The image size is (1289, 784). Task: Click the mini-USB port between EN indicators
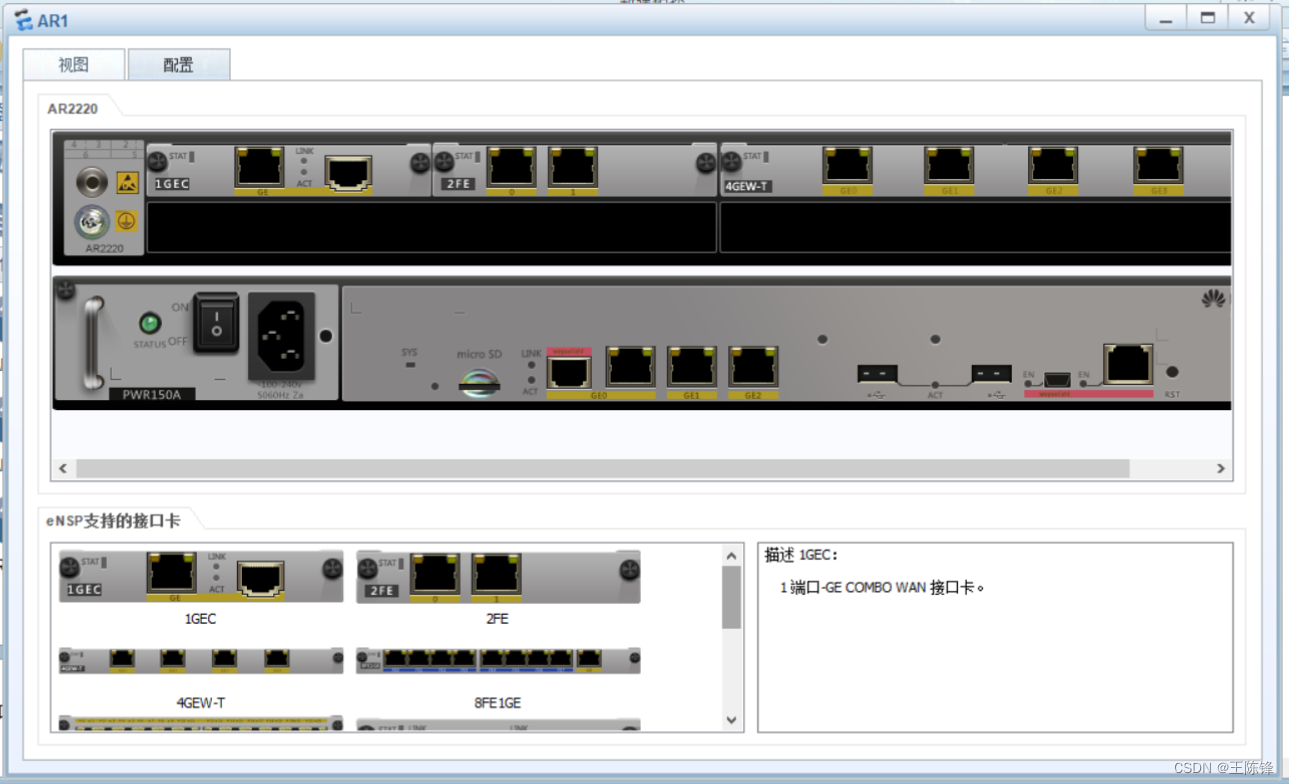click(x=1057, y=380)
